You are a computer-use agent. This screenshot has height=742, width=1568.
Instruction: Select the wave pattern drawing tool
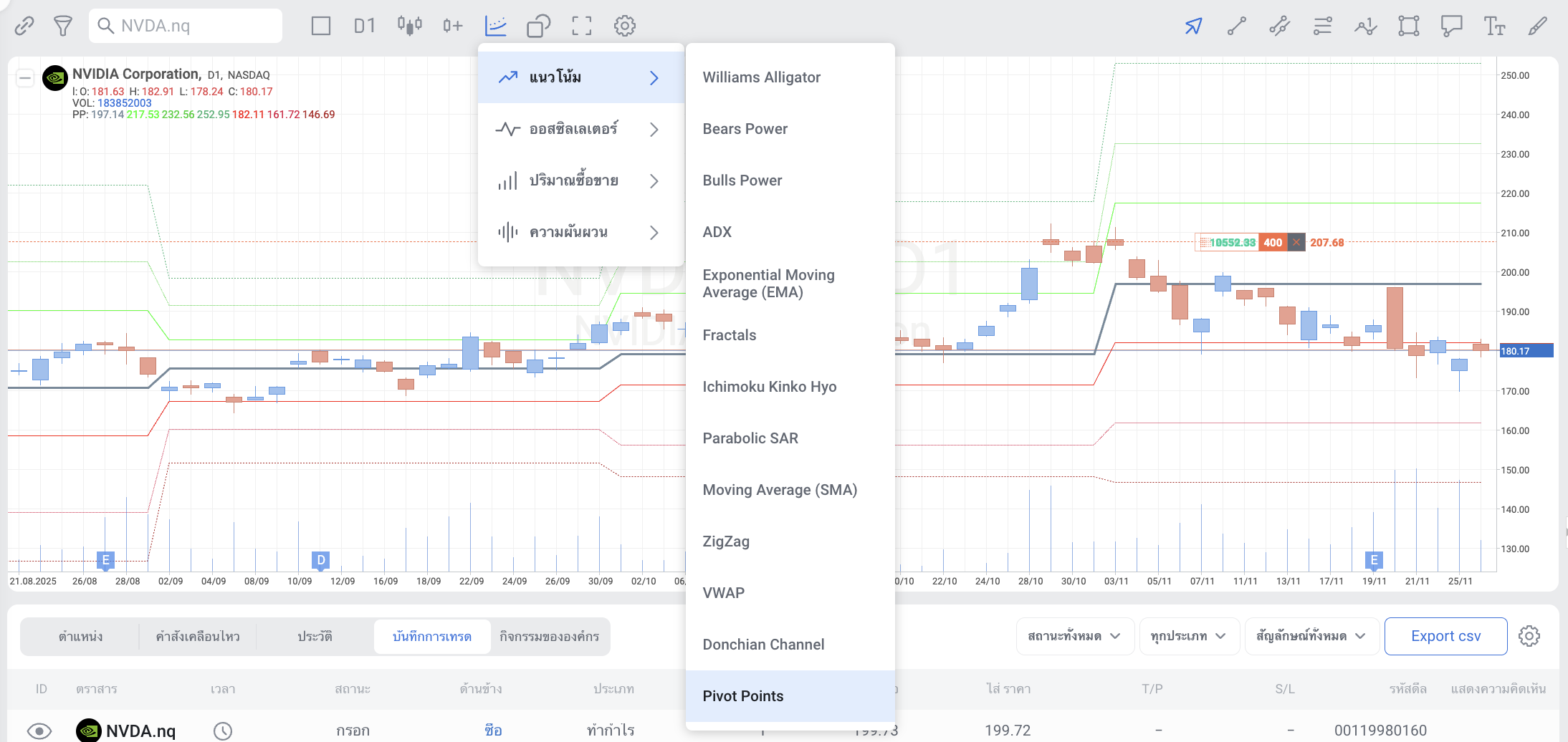pyautogui.click(x=1366, y=26)
